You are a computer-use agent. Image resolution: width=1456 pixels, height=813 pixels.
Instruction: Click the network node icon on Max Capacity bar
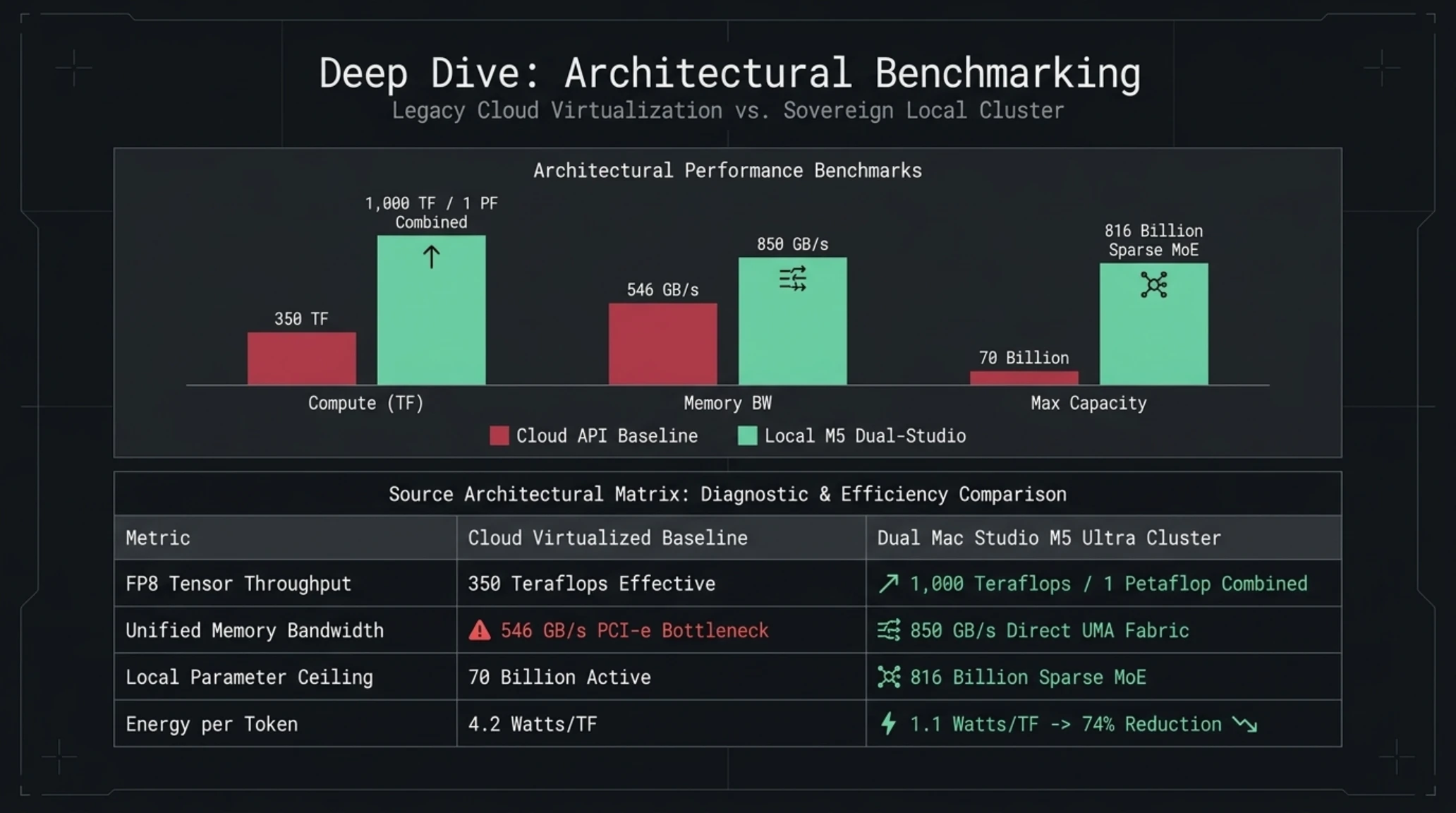pos(1154,285)
